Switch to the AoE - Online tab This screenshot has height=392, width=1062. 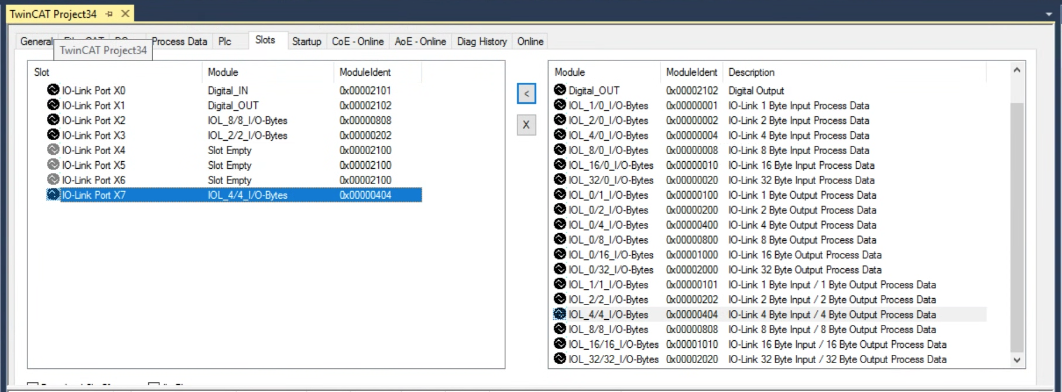coord(421,41)
